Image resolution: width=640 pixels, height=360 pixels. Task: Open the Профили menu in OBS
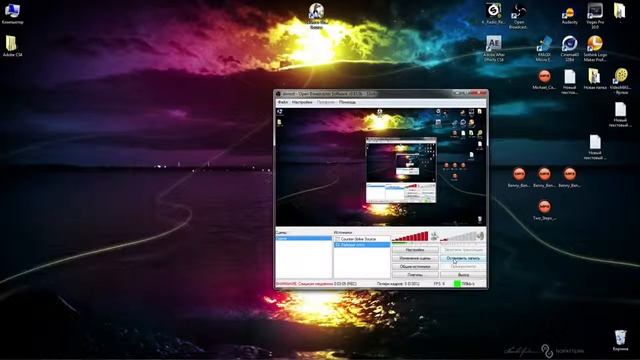click(326, 102)
